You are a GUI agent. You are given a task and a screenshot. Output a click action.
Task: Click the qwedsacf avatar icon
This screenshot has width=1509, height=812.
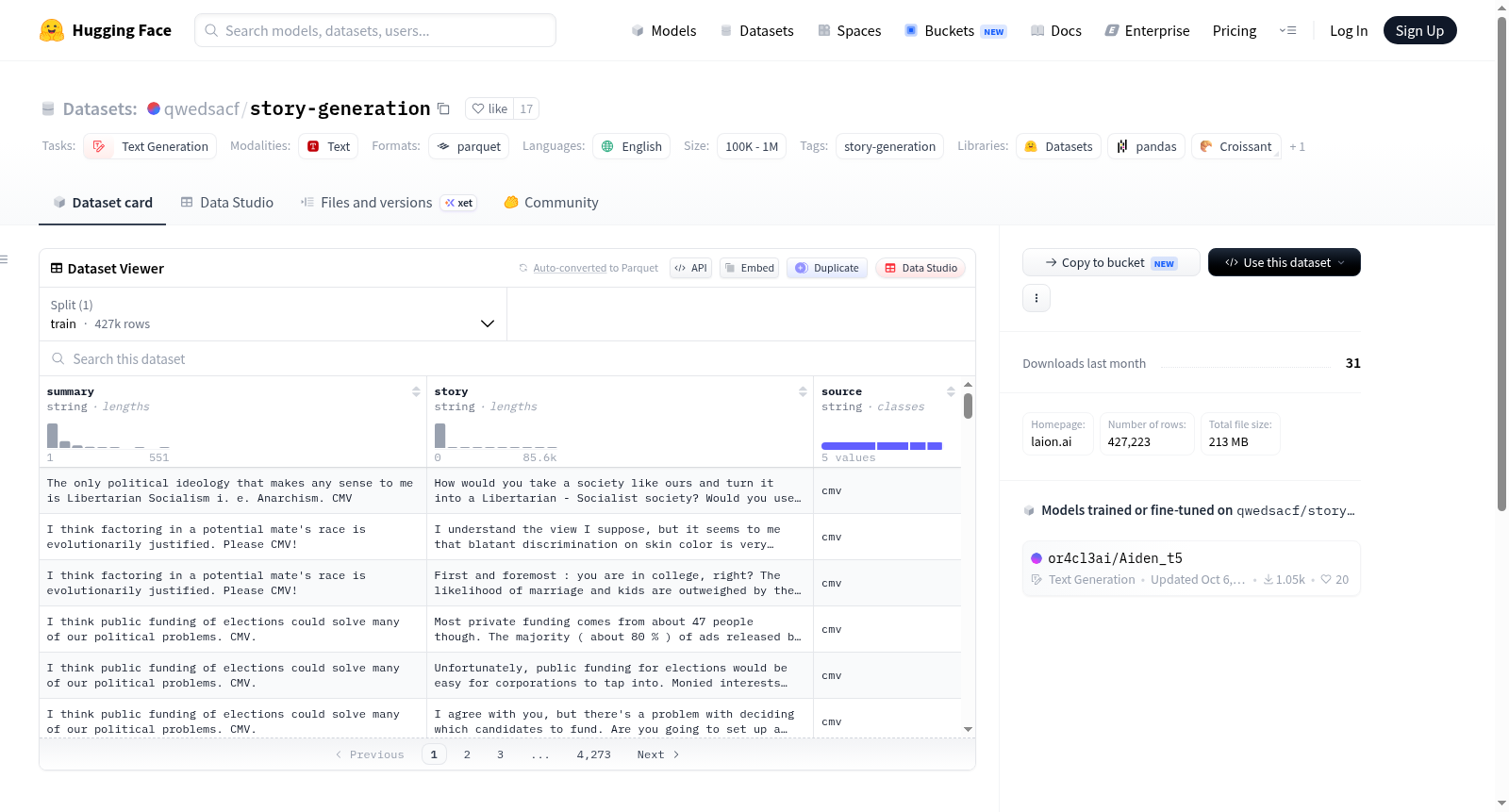[154, 108]
